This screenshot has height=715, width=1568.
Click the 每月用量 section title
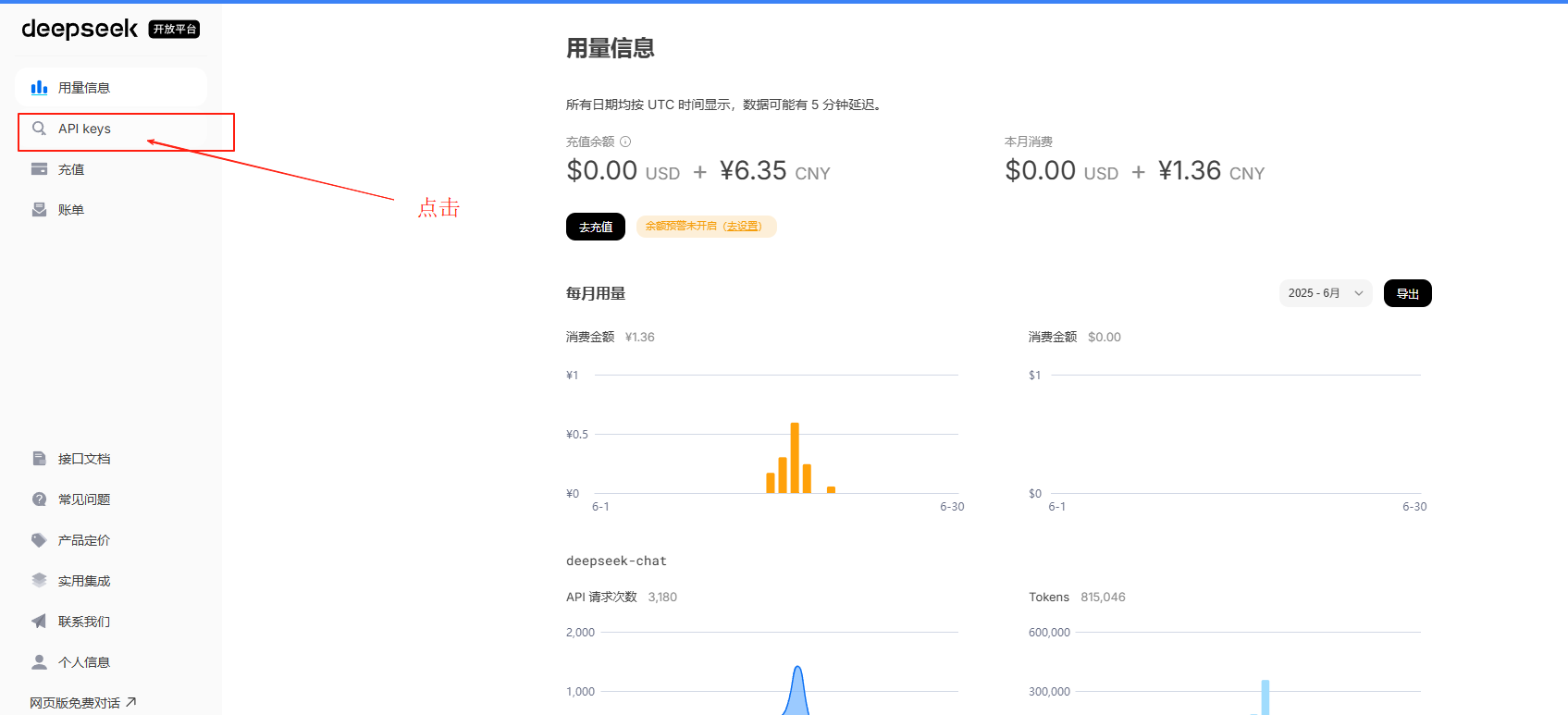point(596,293)
